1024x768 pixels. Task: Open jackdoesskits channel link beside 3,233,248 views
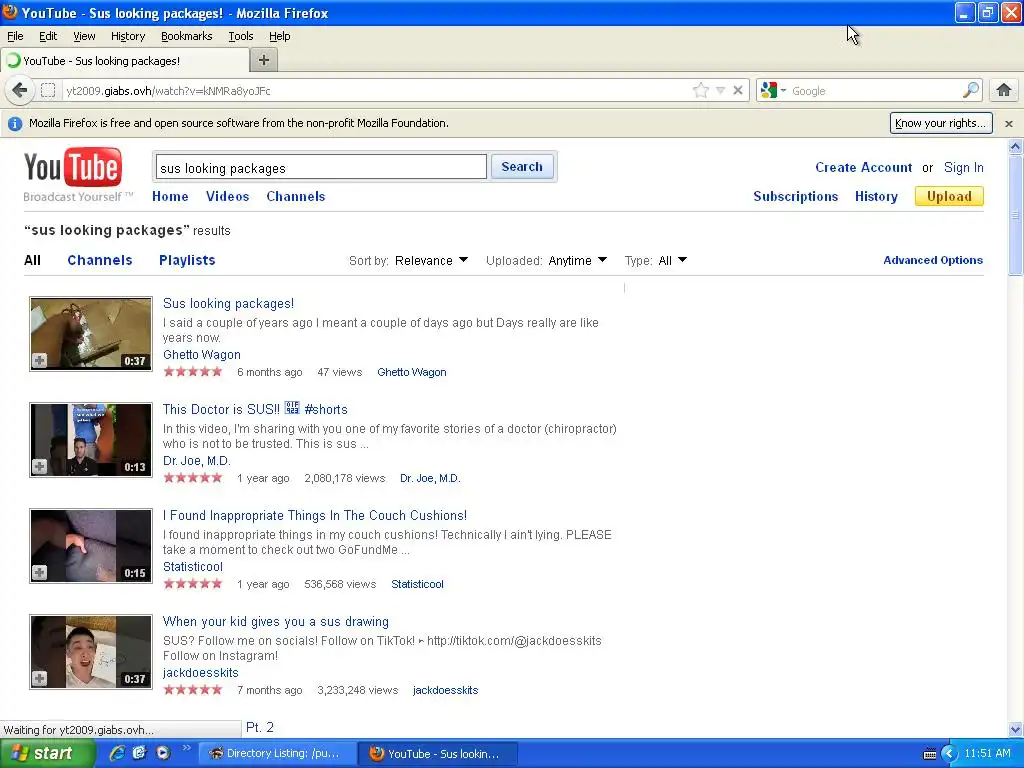(x=445, y=690)
